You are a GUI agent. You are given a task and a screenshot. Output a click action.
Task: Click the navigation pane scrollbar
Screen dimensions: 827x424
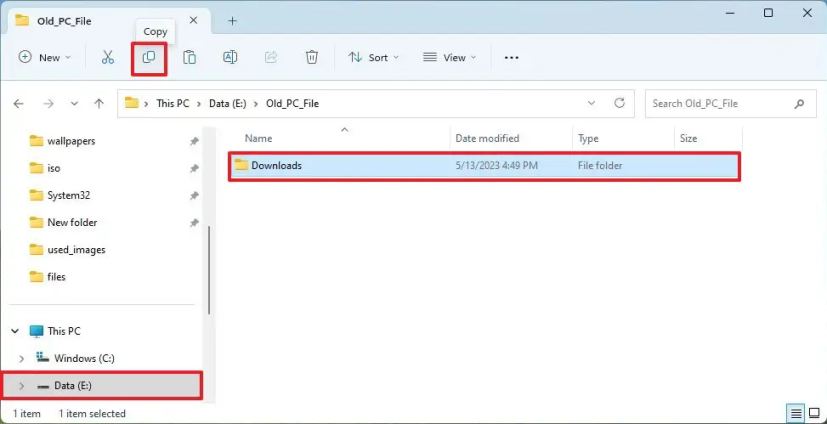pos(209,270)
